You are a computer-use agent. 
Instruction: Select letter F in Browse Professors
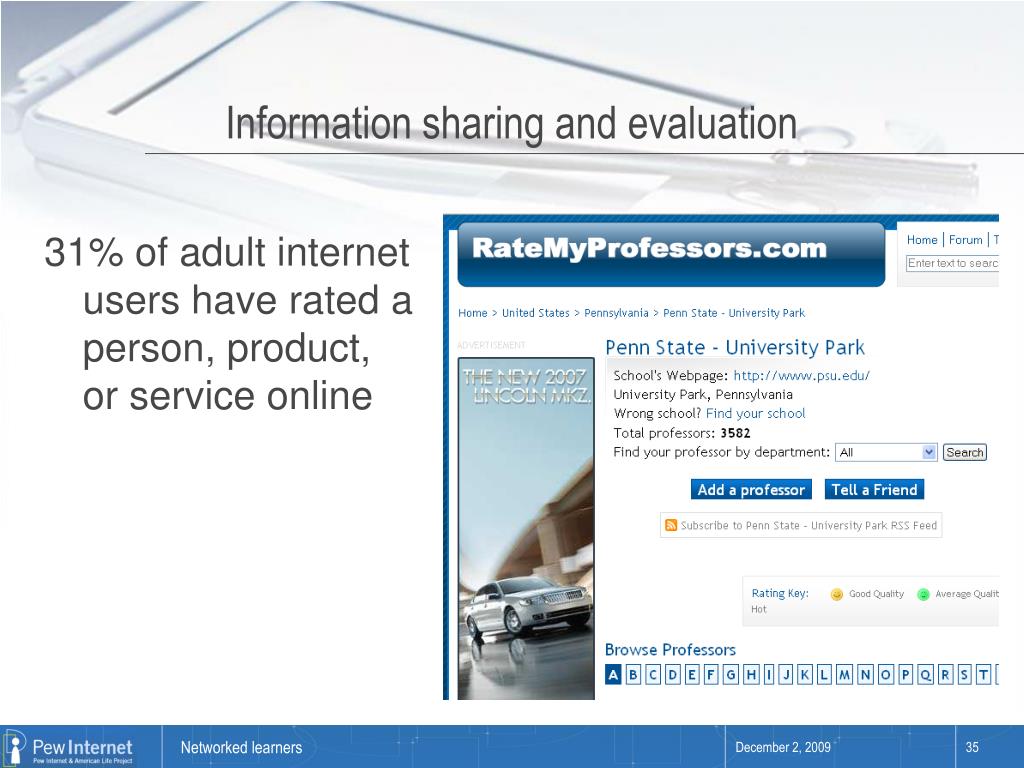711,675
